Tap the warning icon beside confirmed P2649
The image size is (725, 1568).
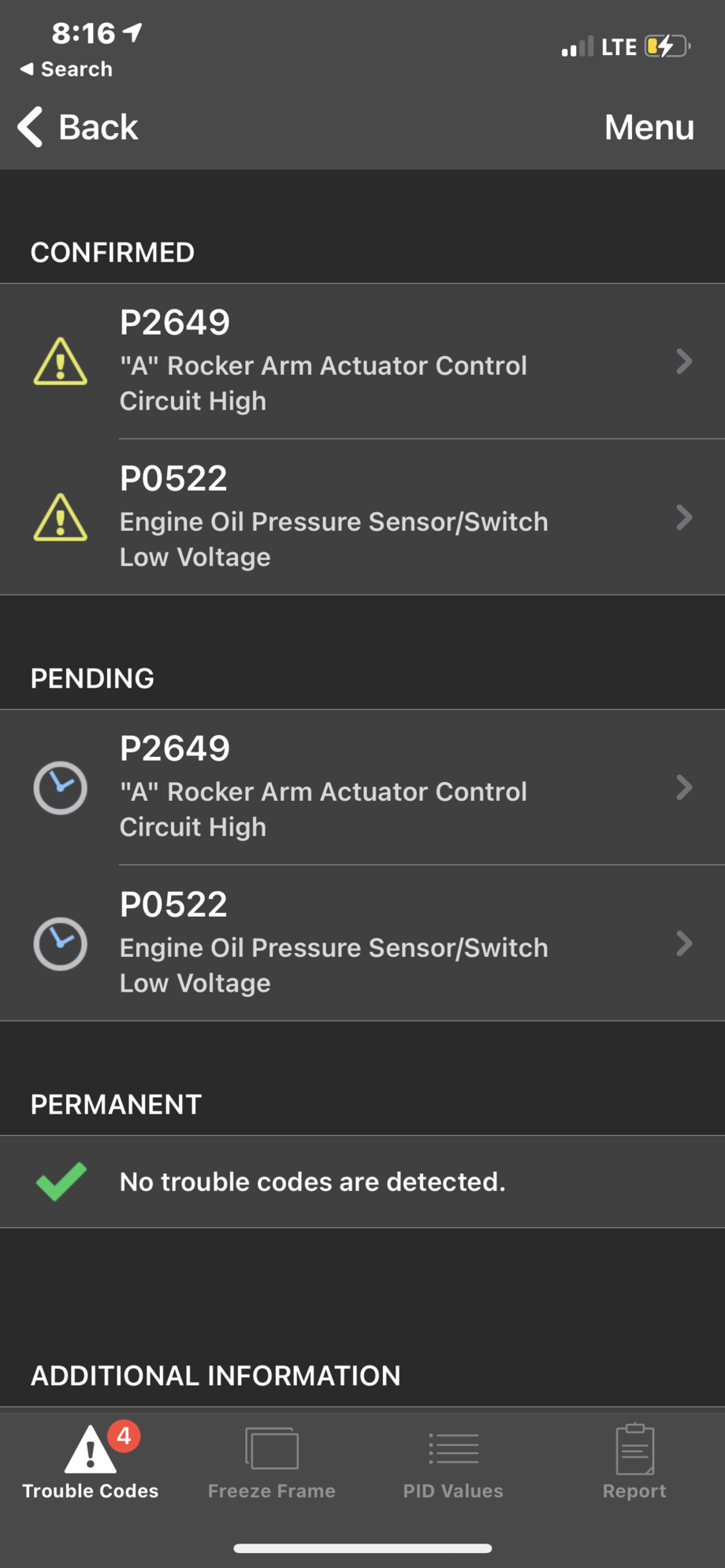[61, 361]
